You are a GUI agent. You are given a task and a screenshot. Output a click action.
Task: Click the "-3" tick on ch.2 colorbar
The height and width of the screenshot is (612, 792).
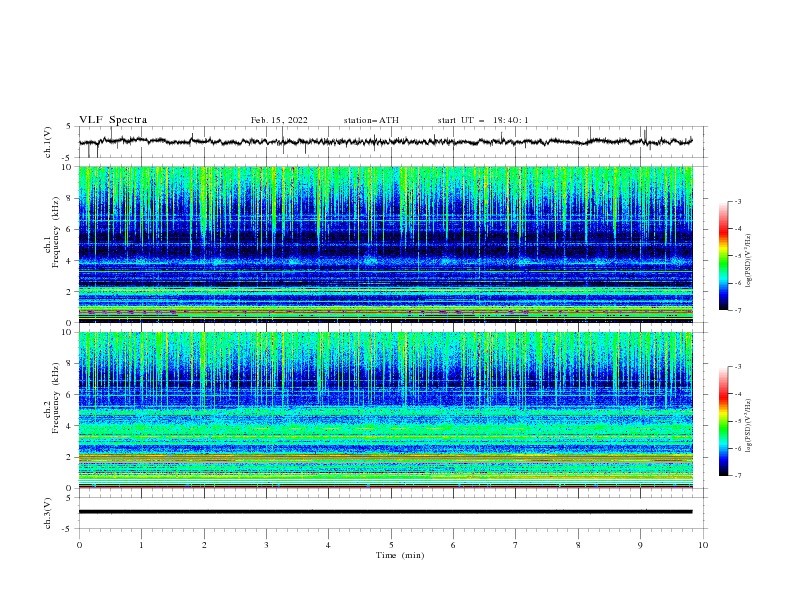pyautogui.click(x=737, y=367)
